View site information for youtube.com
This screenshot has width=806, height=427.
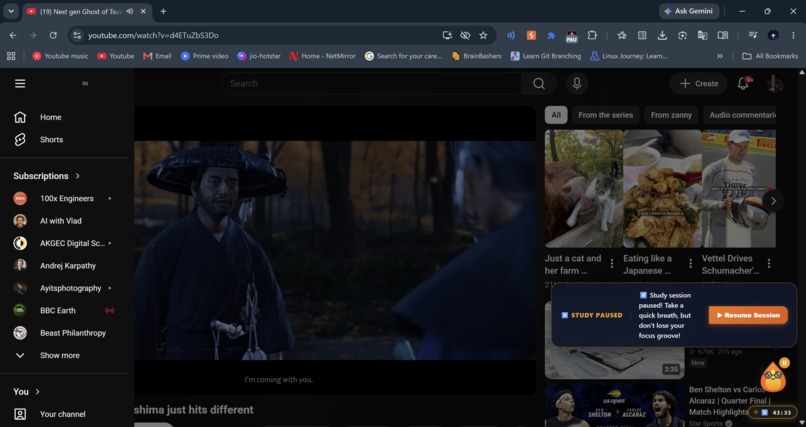(77, 35)
